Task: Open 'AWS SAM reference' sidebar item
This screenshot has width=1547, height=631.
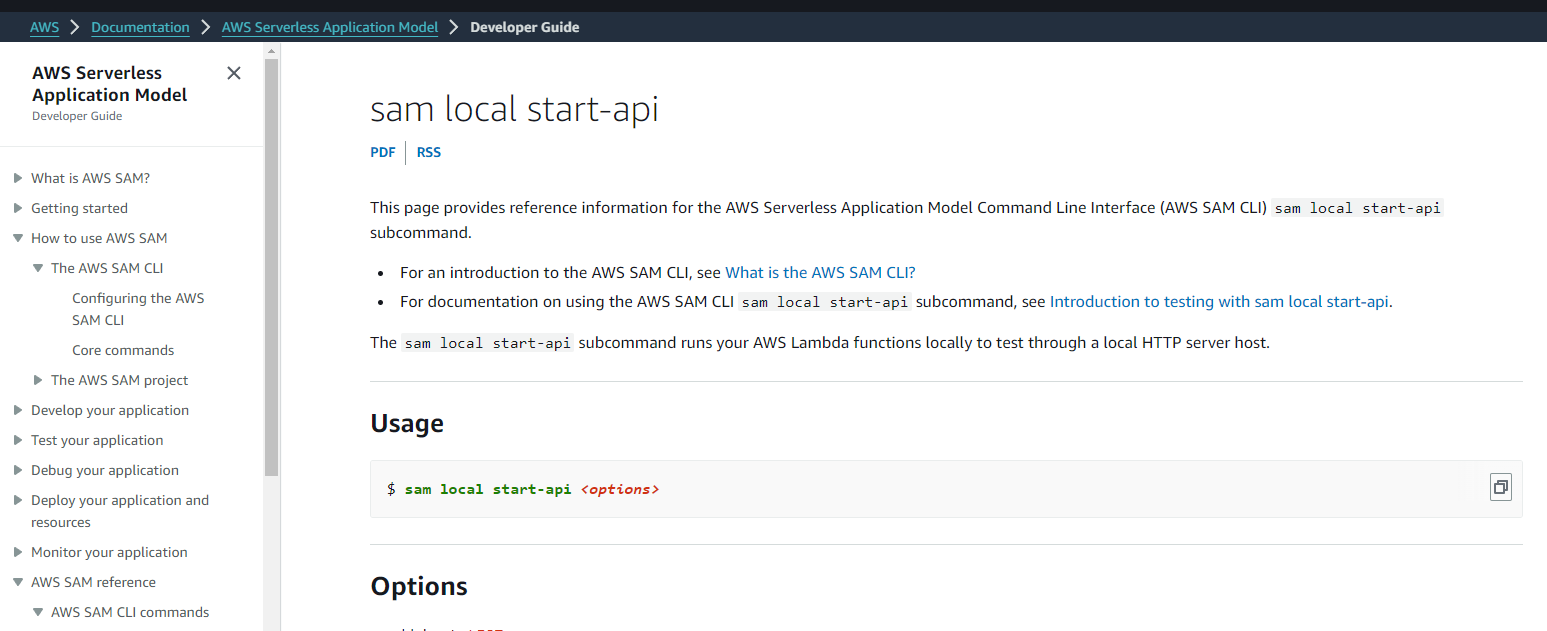Action: pos(93,582)
